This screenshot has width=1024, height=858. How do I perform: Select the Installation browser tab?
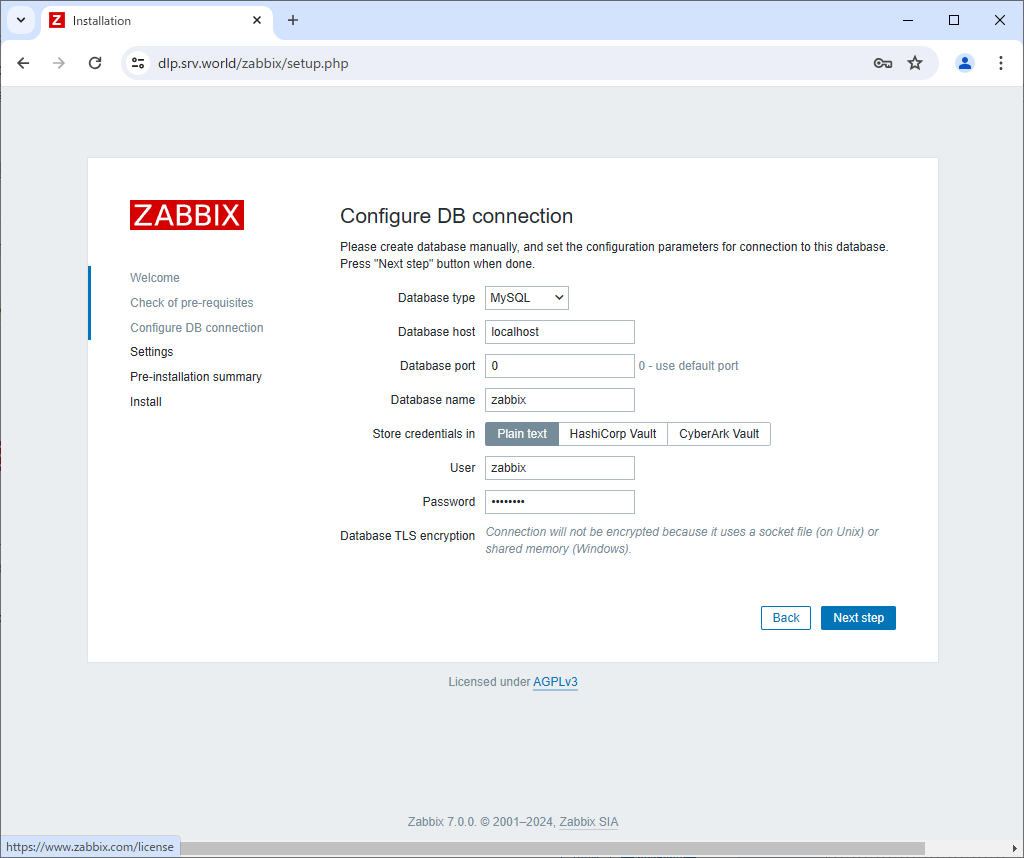(157, 20)
